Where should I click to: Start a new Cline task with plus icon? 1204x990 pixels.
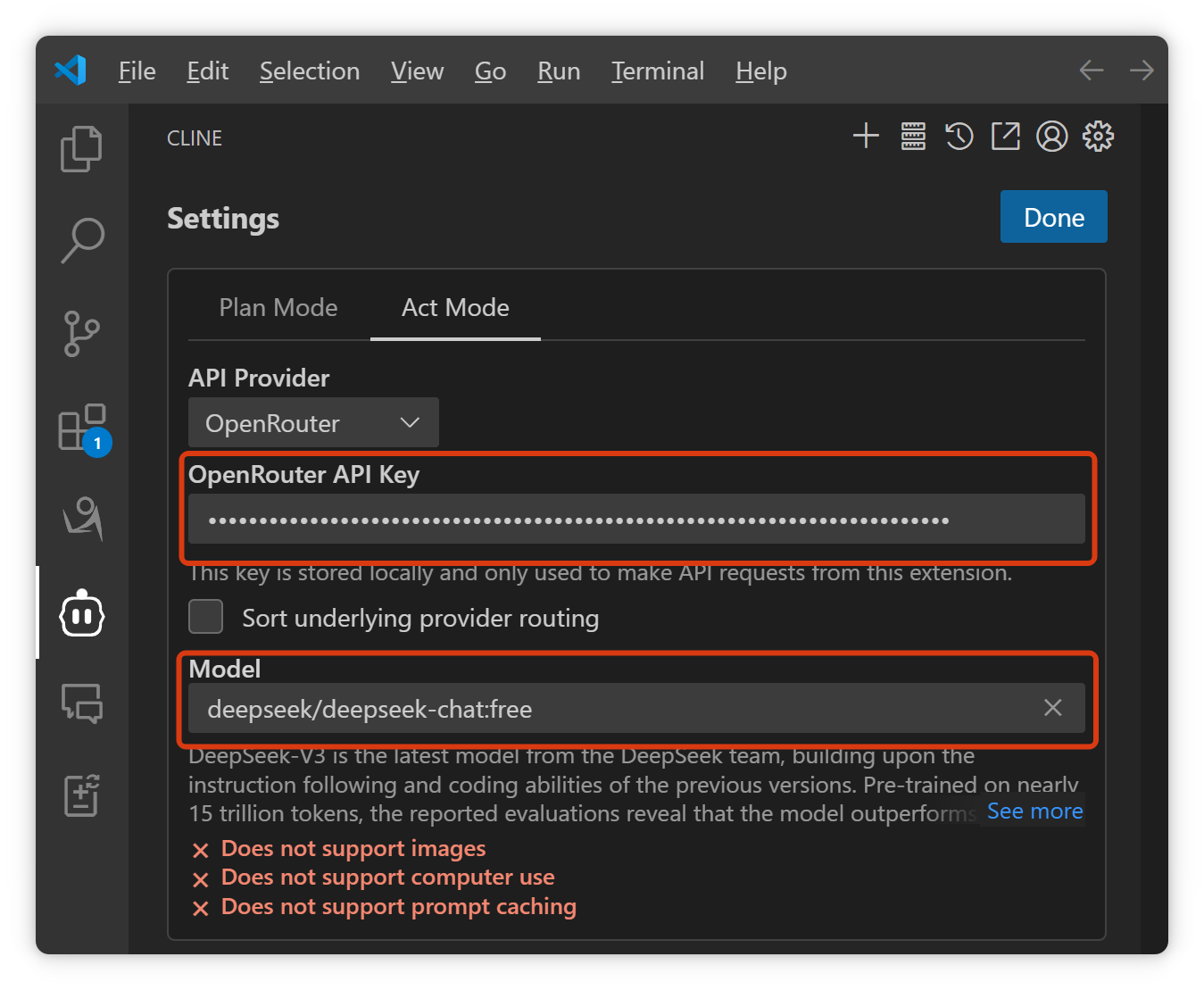click(x=866, y=137)
